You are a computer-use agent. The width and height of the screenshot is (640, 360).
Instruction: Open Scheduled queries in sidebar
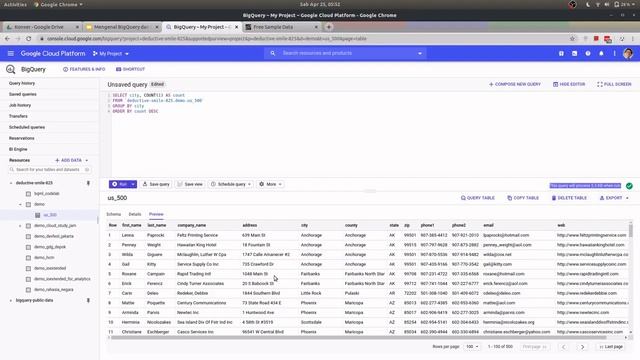tap(27, 127)
